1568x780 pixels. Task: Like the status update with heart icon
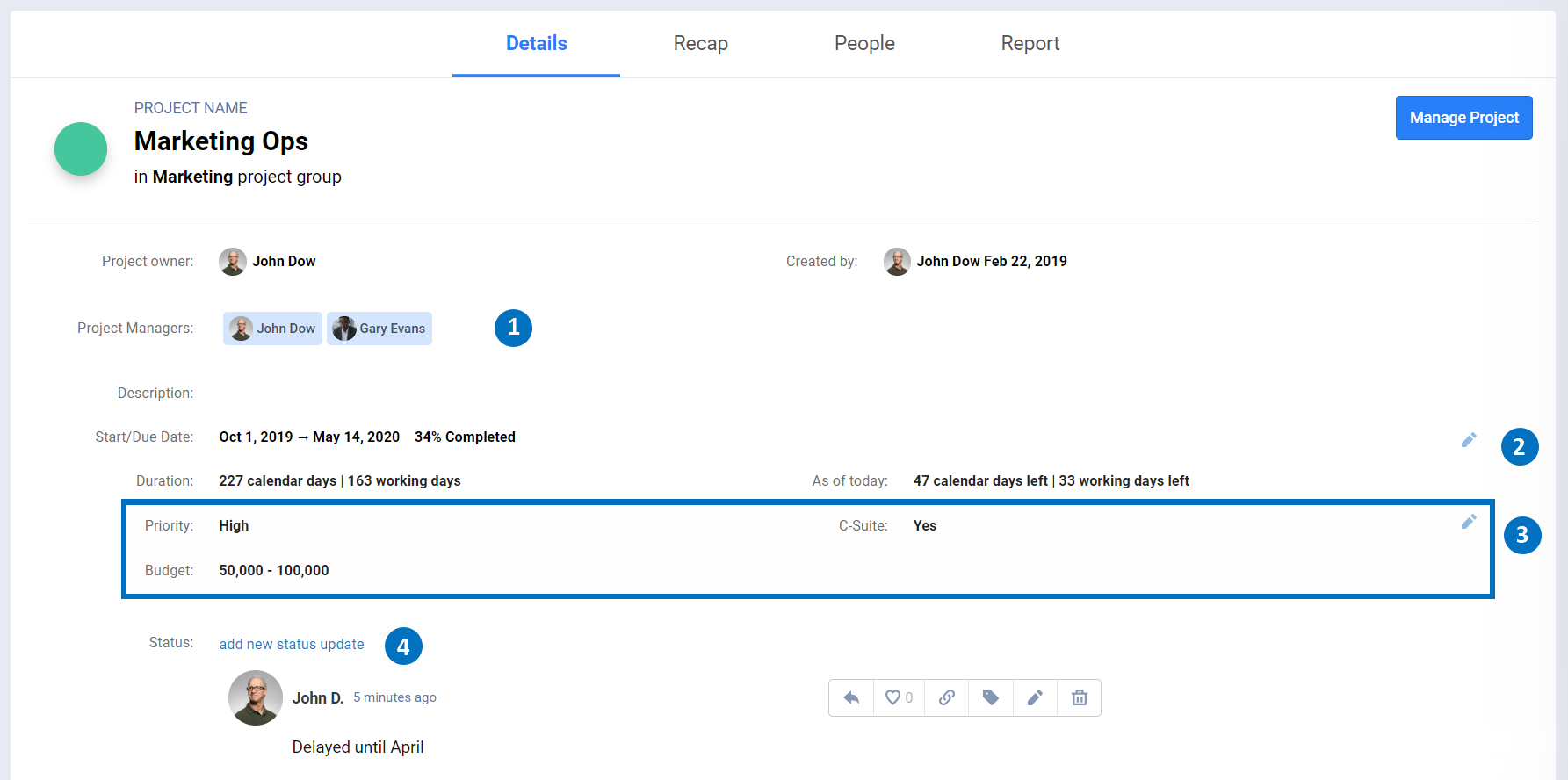[898, 697]
